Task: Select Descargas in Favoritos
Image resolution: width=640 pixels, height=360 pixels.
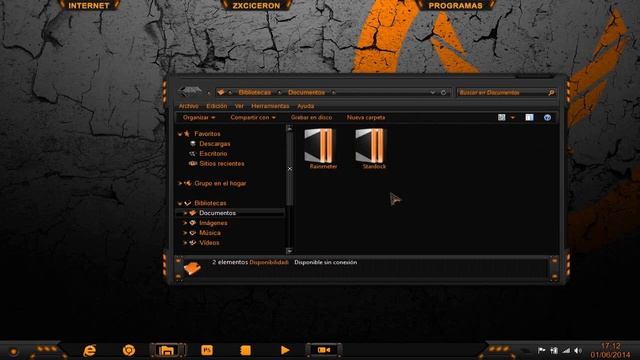Action: [x=215, y=144]
